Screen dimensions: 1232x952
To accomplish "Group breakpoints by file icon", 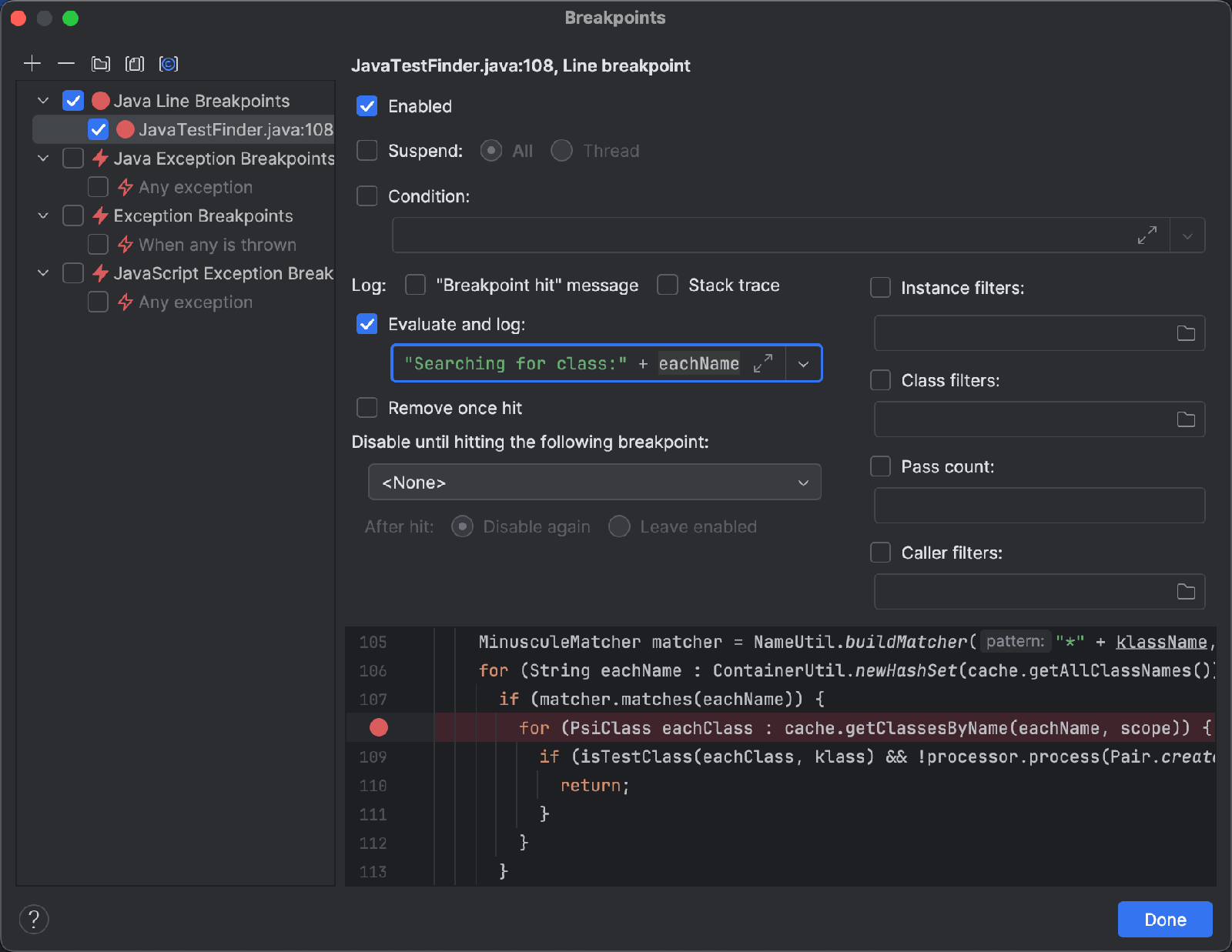I will point(135,64).
